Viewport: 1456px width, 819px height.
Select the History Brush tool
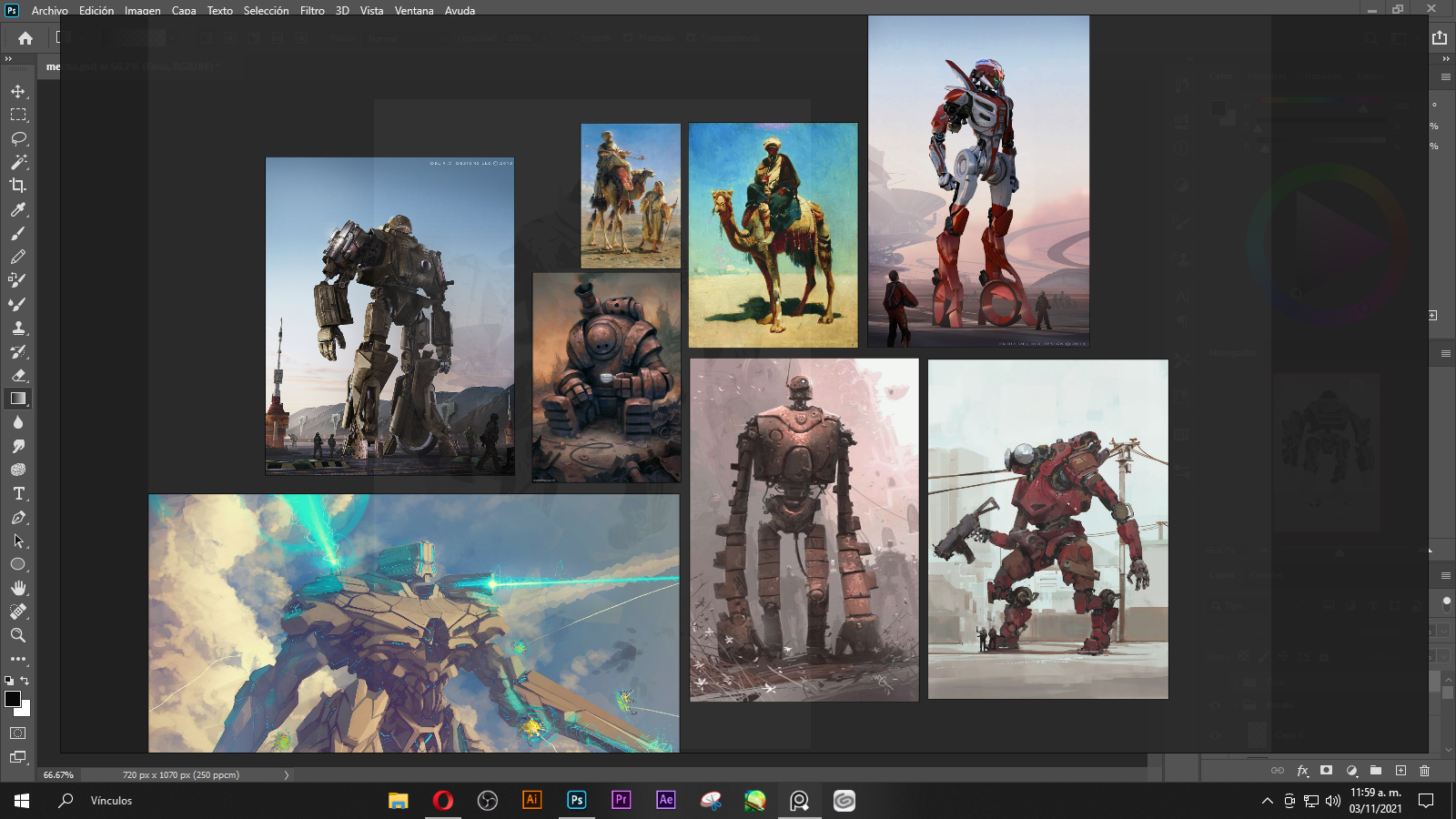[18, 351]
